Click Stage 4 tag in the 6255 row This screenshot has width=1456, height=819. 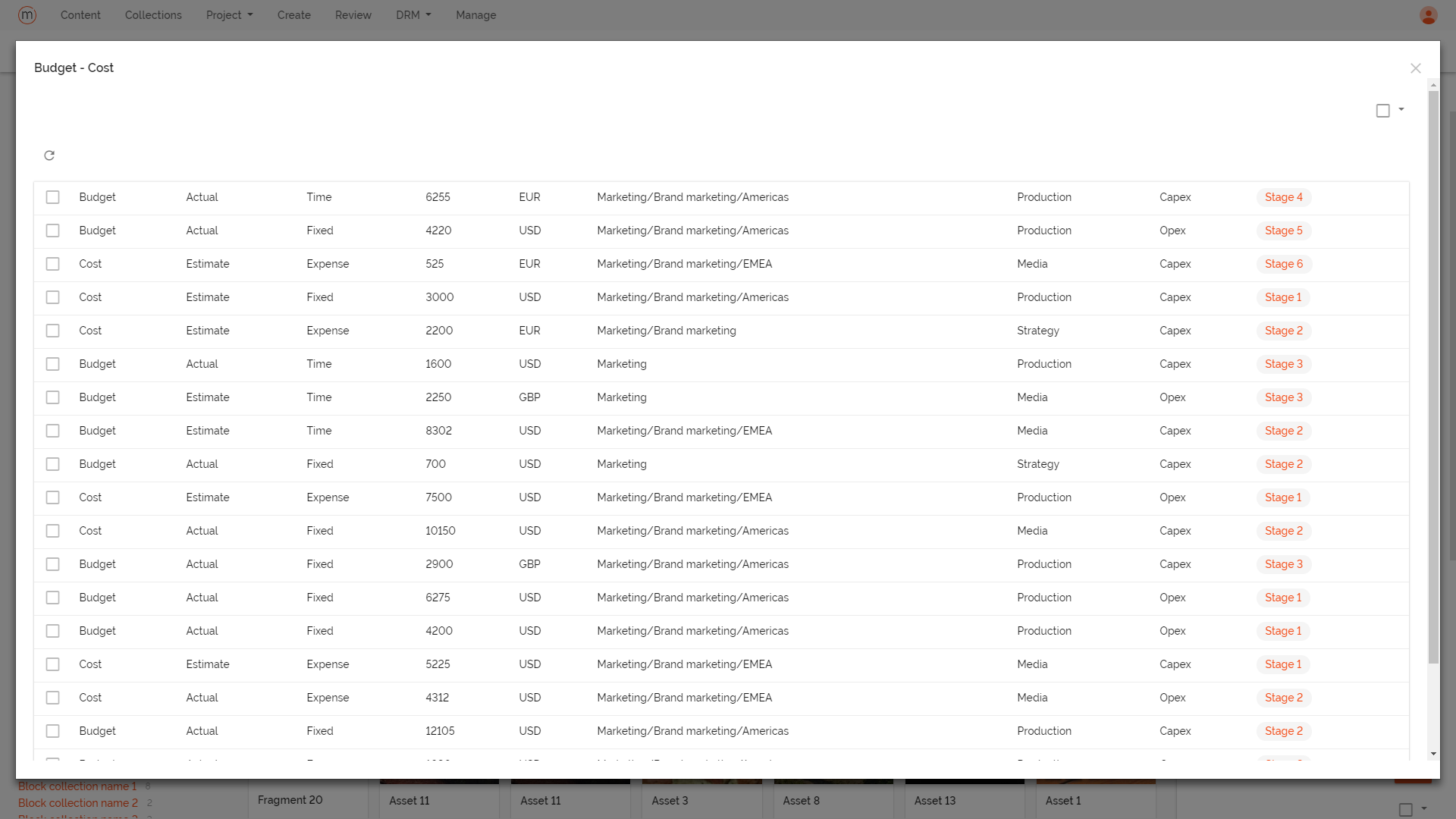[x=1284, y=197]
